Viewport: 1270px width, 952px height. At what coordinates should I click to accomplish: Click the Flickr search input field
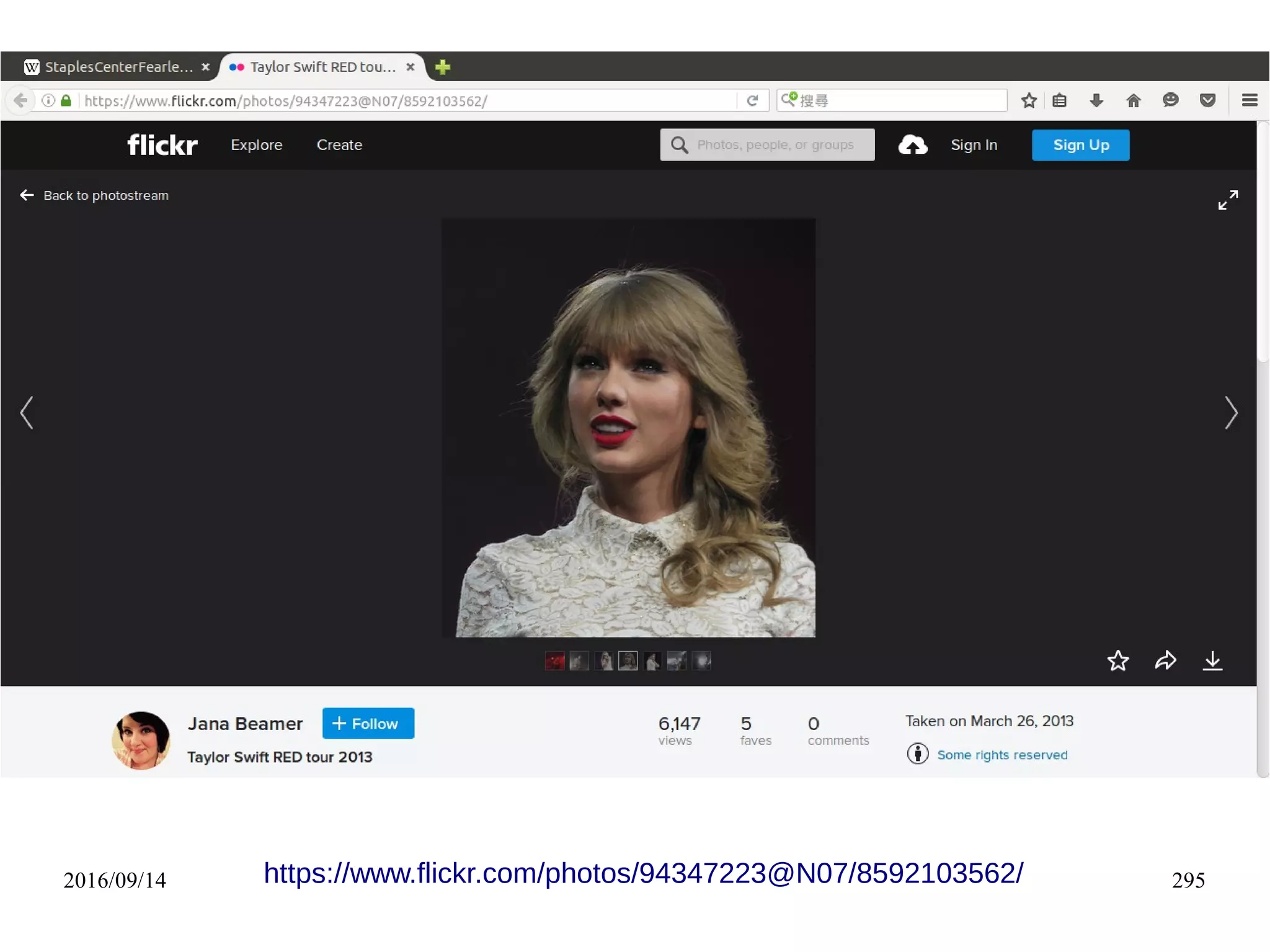[x=775, y=145]
